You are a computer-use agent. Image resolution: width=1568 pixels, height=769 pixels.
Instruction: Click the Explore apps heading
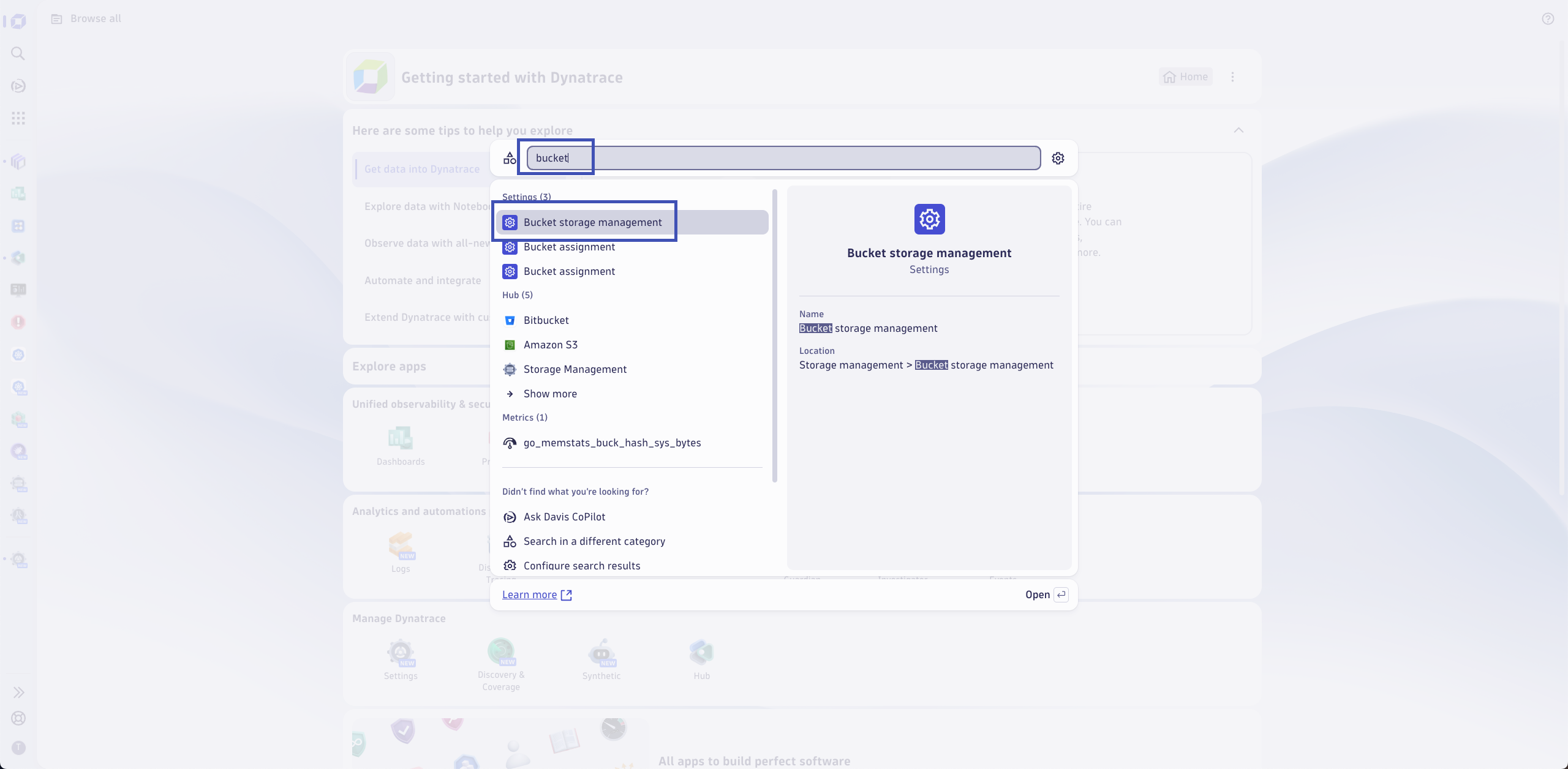389,366
